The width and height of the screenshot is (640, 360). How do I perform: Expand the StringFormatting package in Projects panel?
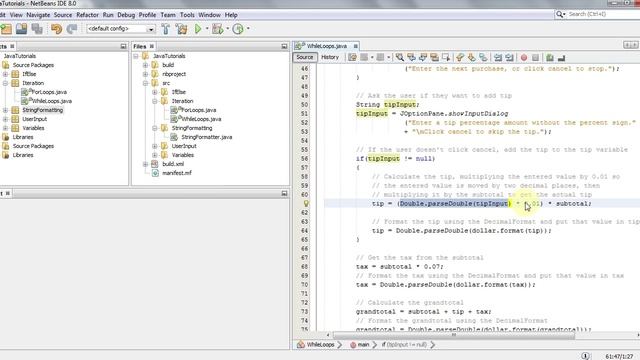[x=5, y=110]
